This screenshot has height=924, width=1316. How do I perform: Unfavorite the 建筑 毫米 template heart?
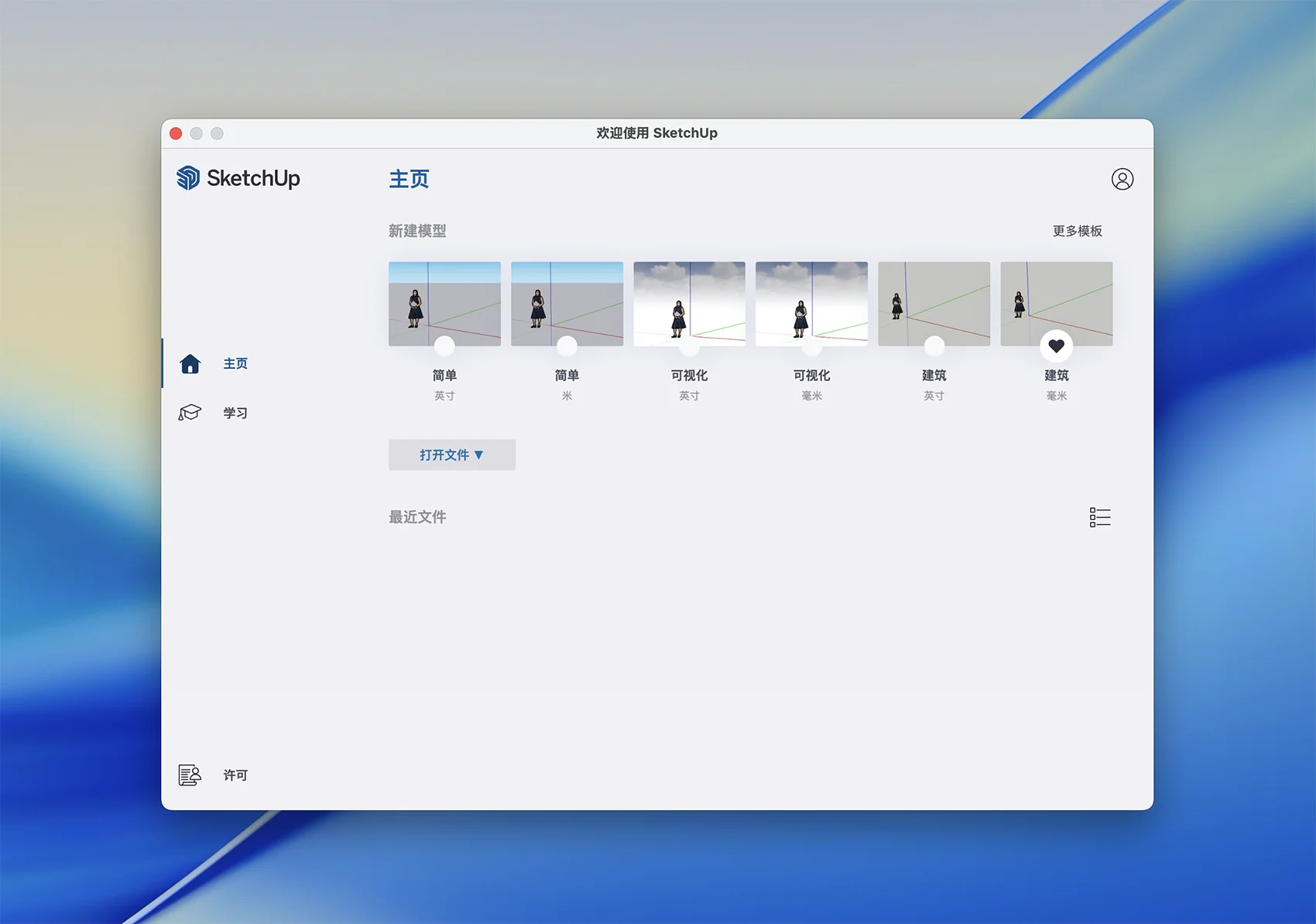pyautogui.click(x=1056, y=346)
